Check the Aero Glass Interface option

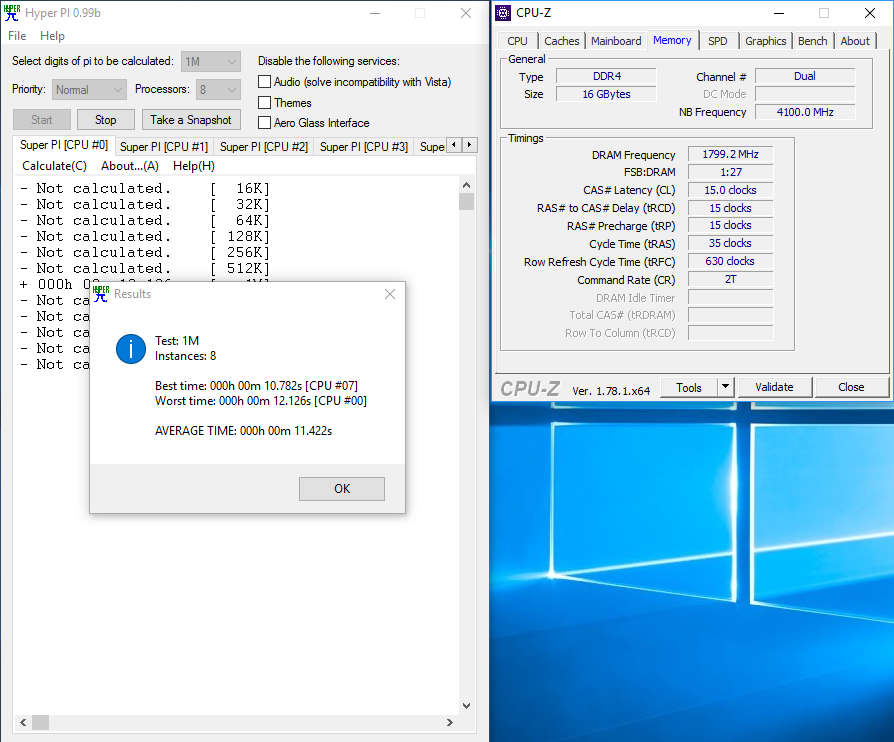coord(265,123)
